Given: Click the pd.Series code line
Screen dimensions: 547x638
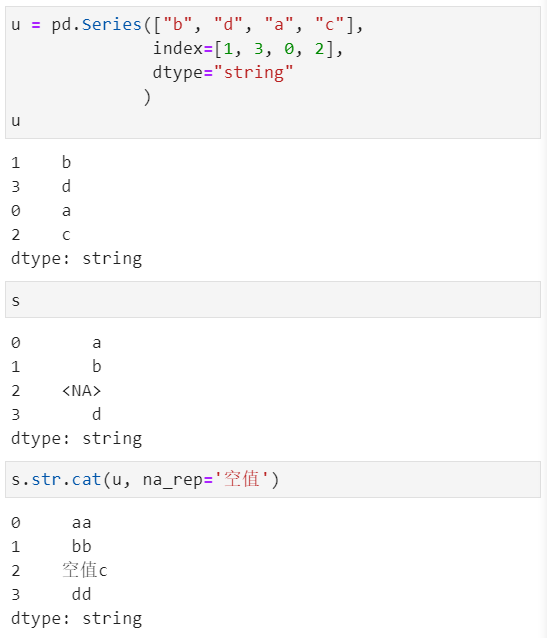Looking at the screenshot, I should pos(187,25).
